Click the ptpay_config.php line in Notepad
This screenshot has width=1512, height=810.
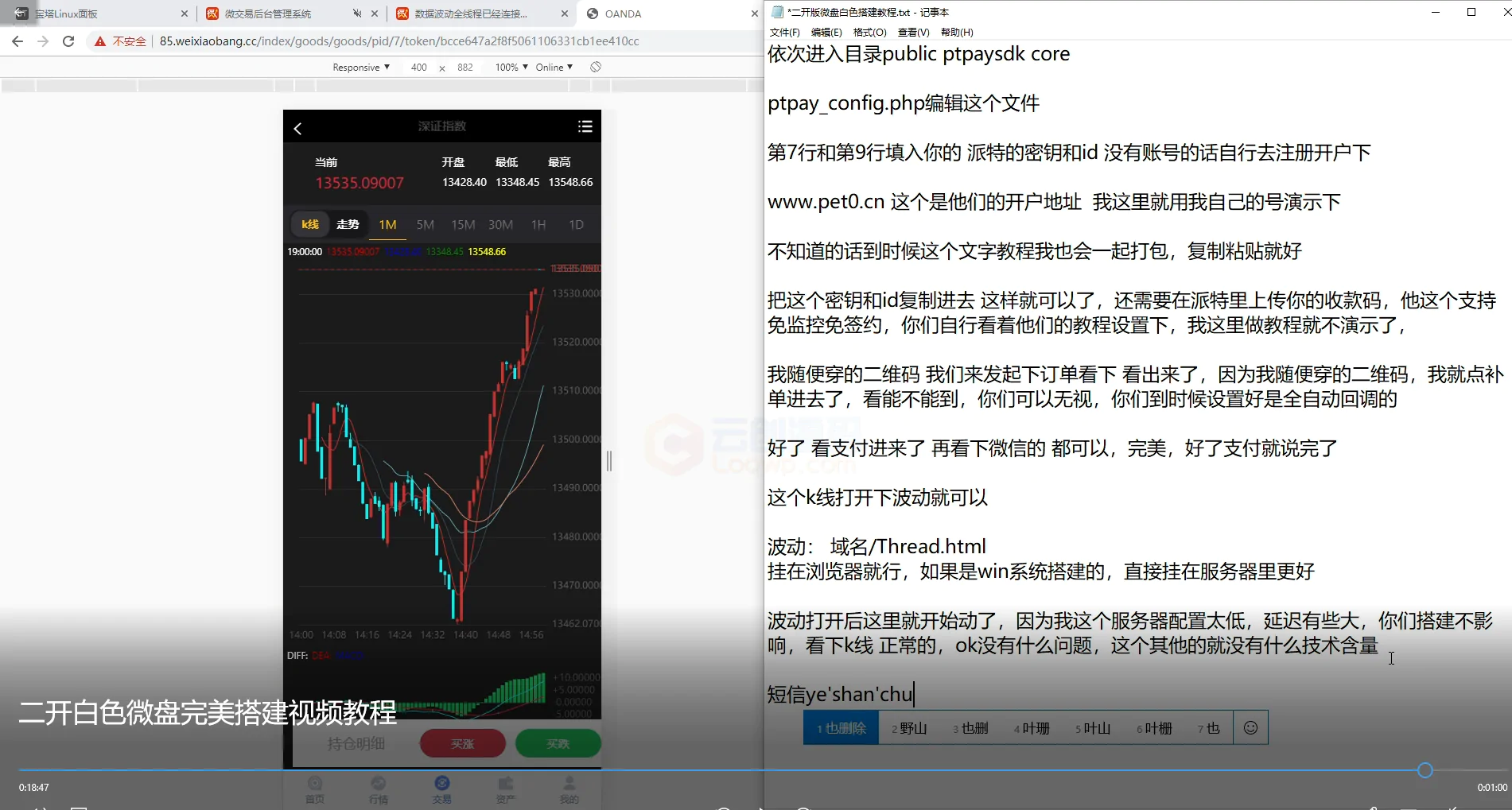coord(904,103)
